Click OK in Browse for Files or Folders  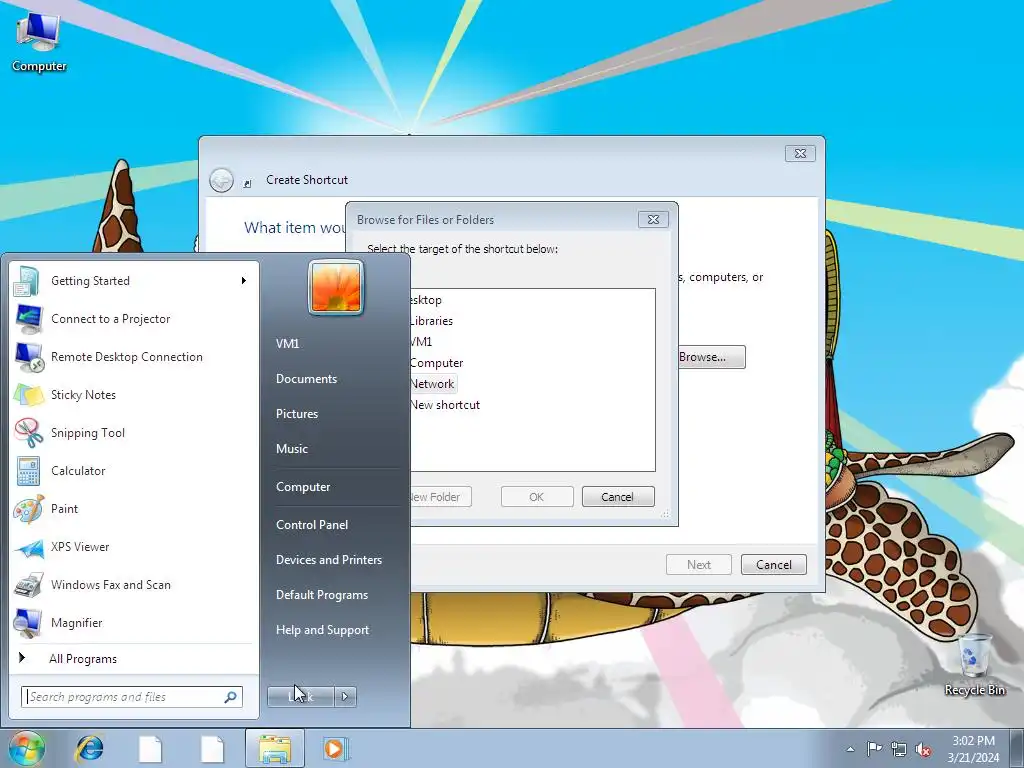537,497
